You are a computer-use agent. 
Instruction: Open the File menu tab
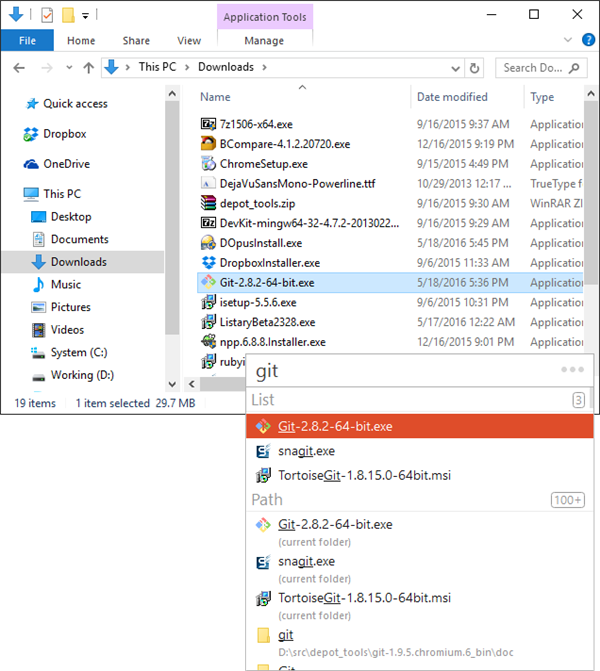point(27,41)
